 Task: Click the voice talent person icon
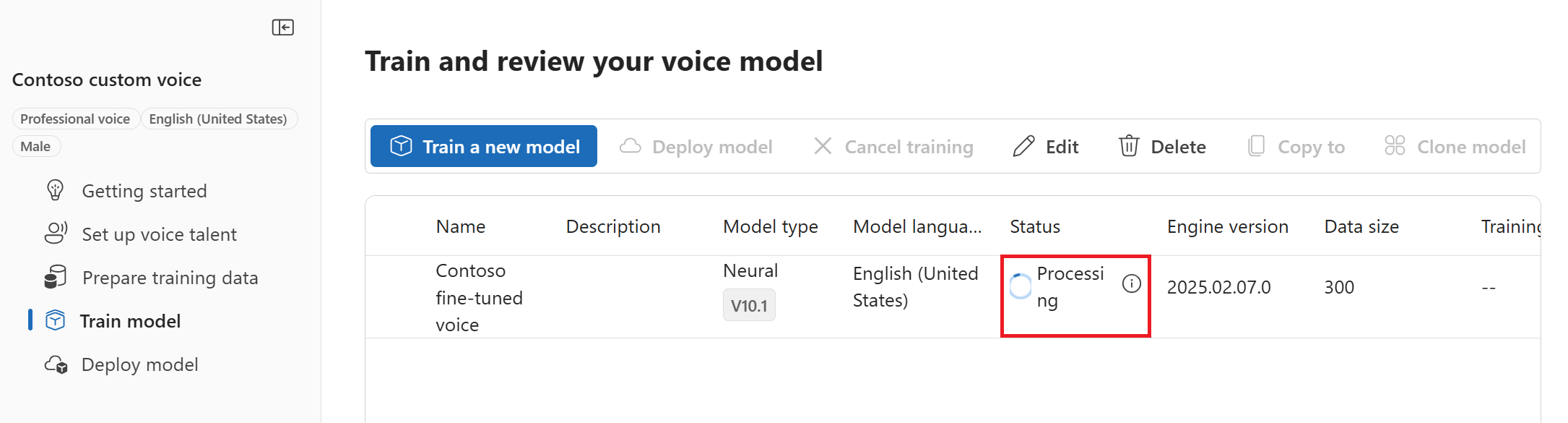click(56, 233)
